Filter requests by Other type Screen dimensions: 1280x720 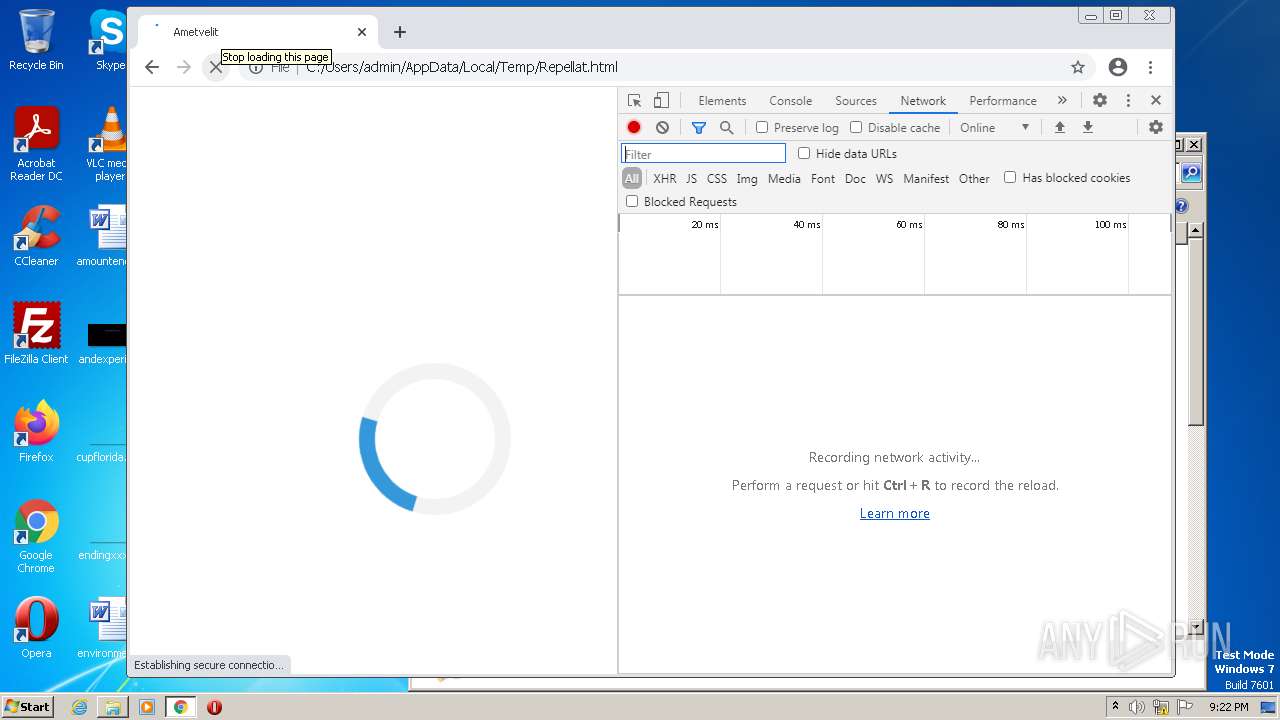(x=974, y=178)
